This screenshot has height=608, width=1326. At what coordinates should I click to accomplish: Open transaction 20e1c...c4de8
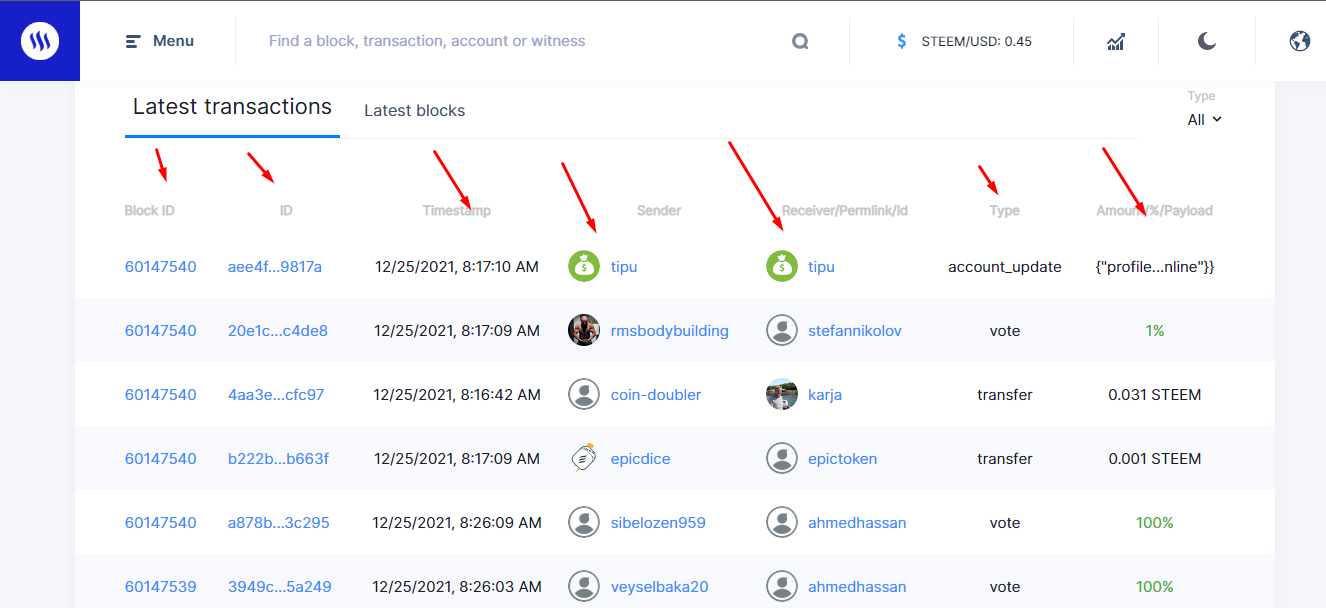click(278, 331)
